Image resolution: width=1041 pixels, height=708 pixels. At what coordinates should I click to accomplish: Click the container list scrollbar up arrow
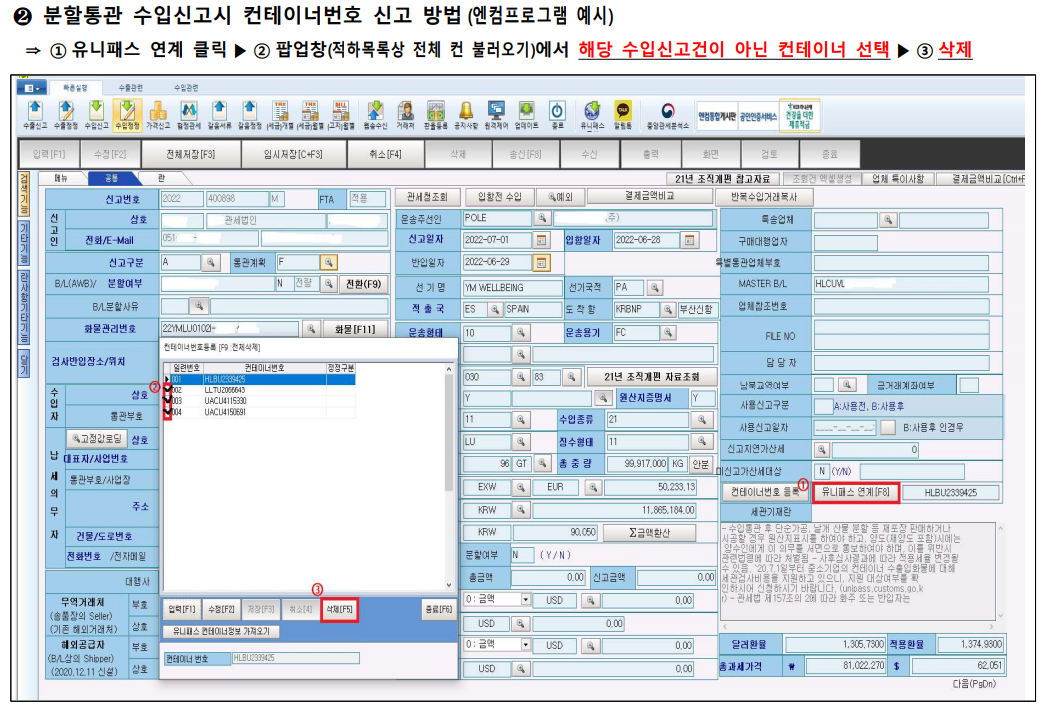tap(449, 369)
